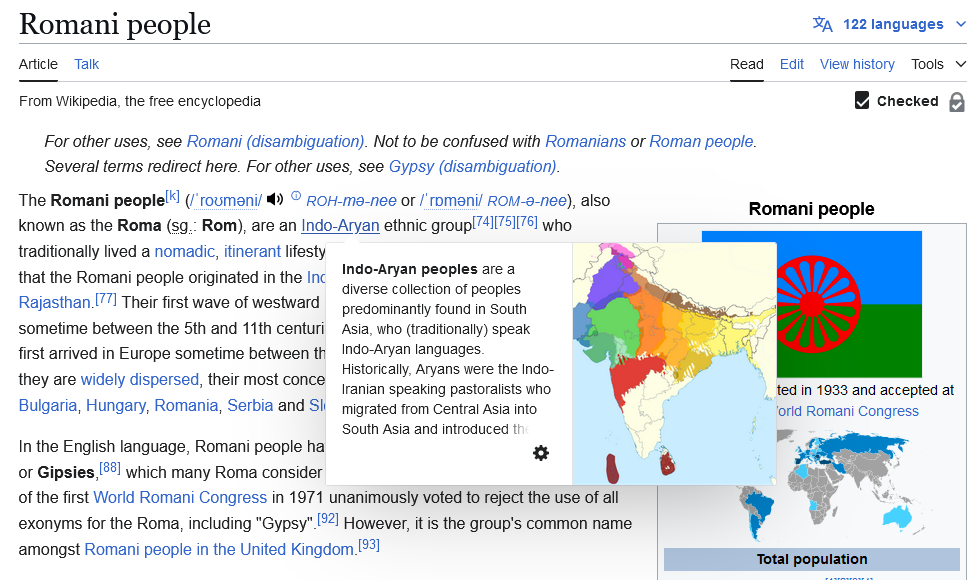This screenshot has height=580, width=974.
Task: Play the Romani pronunciation audio speaker icon
Action: [x=275, y=199]
